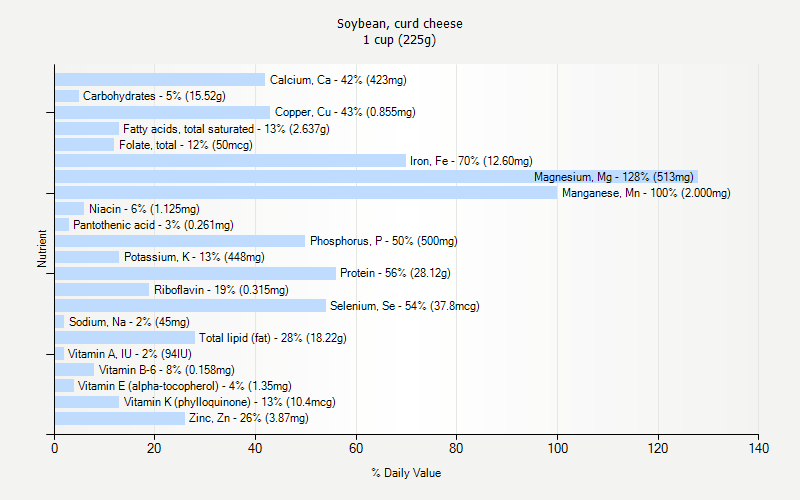This screenshot has width=800, height=500.
Task: Click the Zinc bar in the chart
Action: (x=119, y=418)
